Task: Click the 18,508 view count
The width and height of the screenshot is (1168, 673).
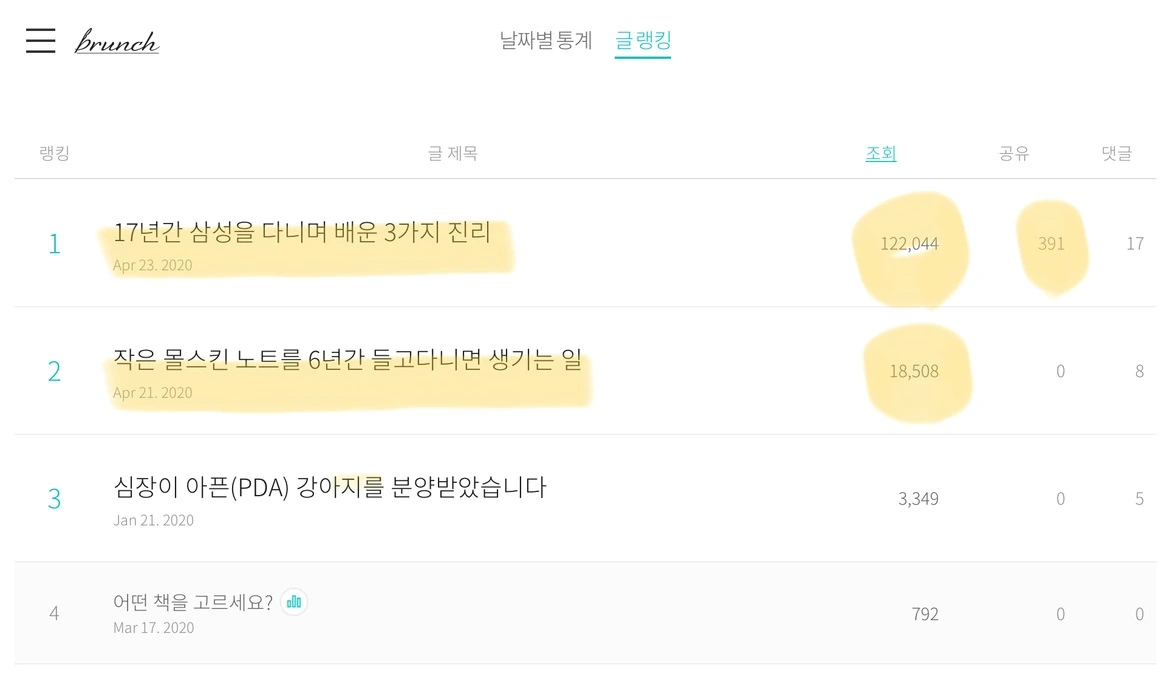Action: [x=914, y=371]
